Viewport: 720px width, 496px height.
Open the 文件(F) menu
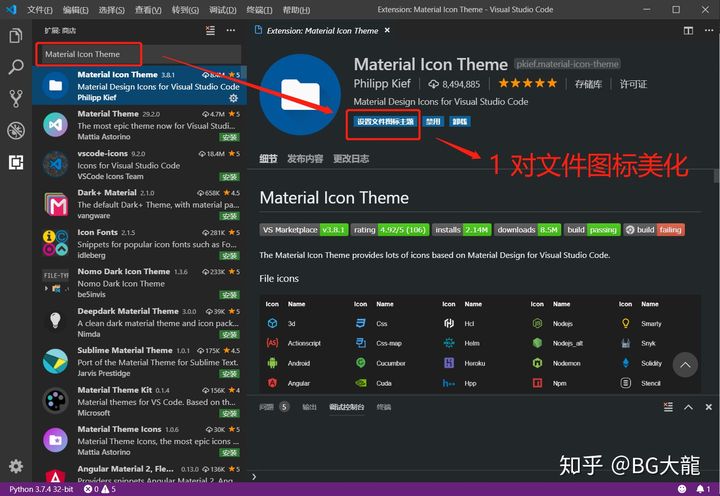tap(39, 10)
